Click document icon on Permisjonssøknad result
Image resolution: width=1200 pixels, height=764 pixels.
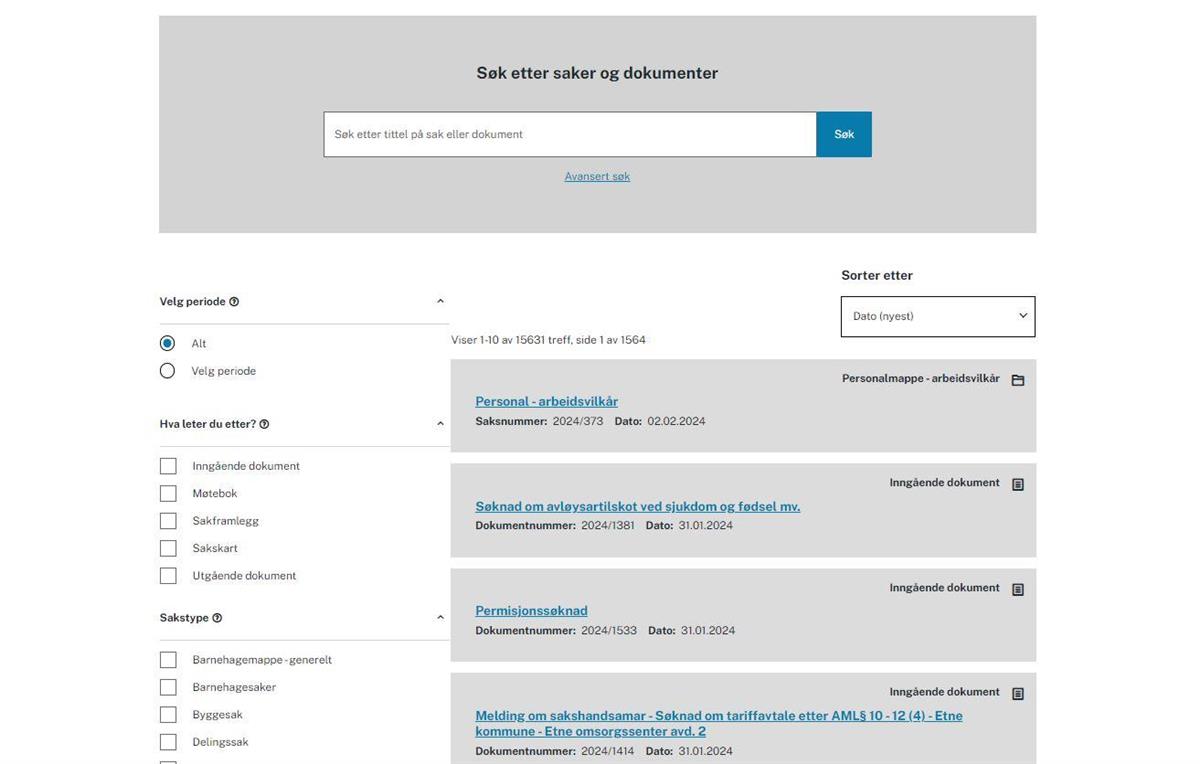[1018, 589]
